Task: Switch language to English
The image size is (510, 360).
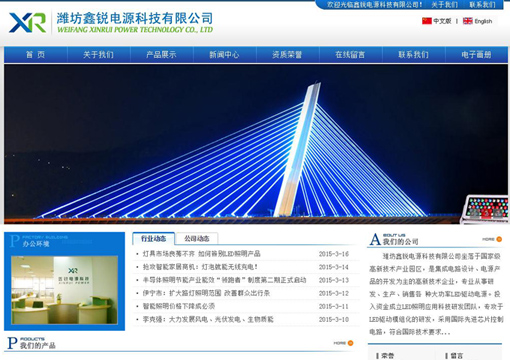Action: [x=483, y=21]
